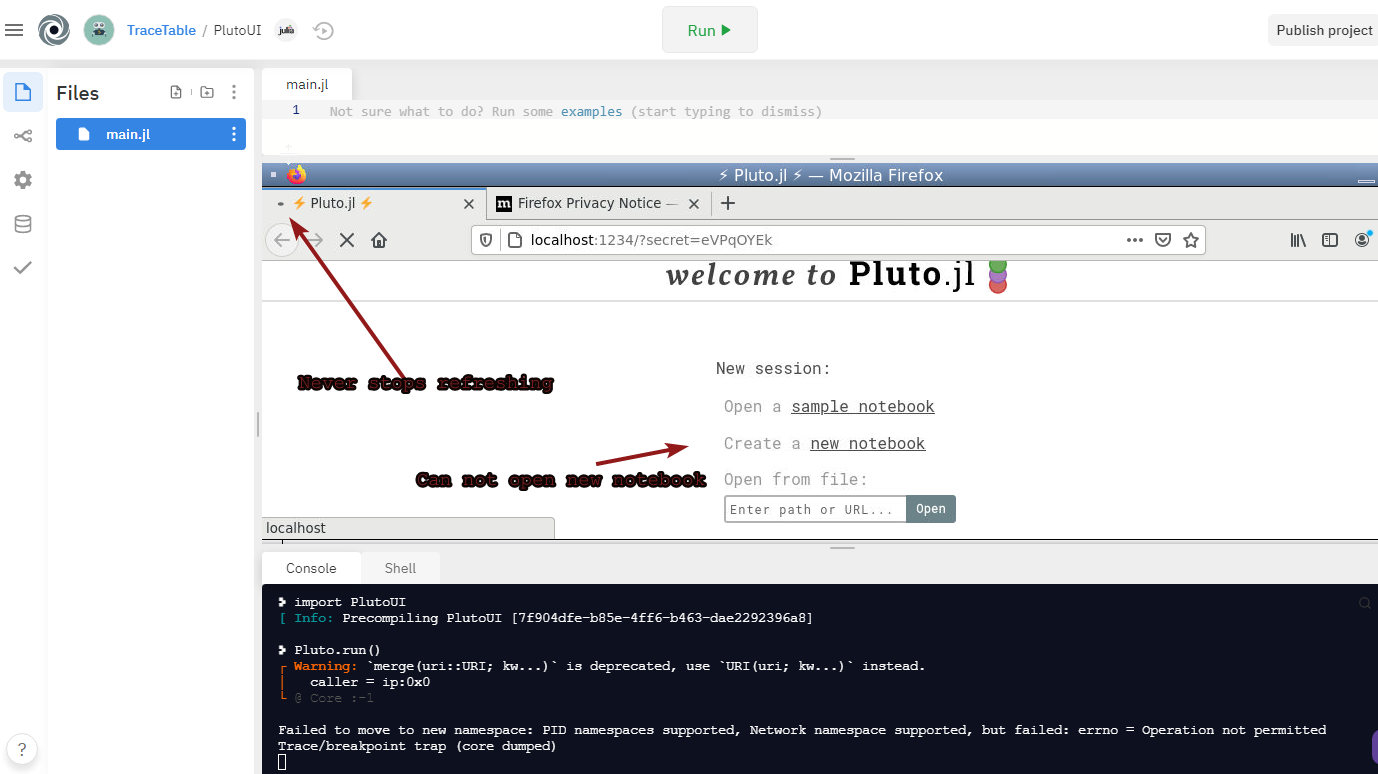Image resolution: width=1378 pixels, height=774 pixels.
Task: Open the TraceTable user avatar
Action: pos(98,30)
